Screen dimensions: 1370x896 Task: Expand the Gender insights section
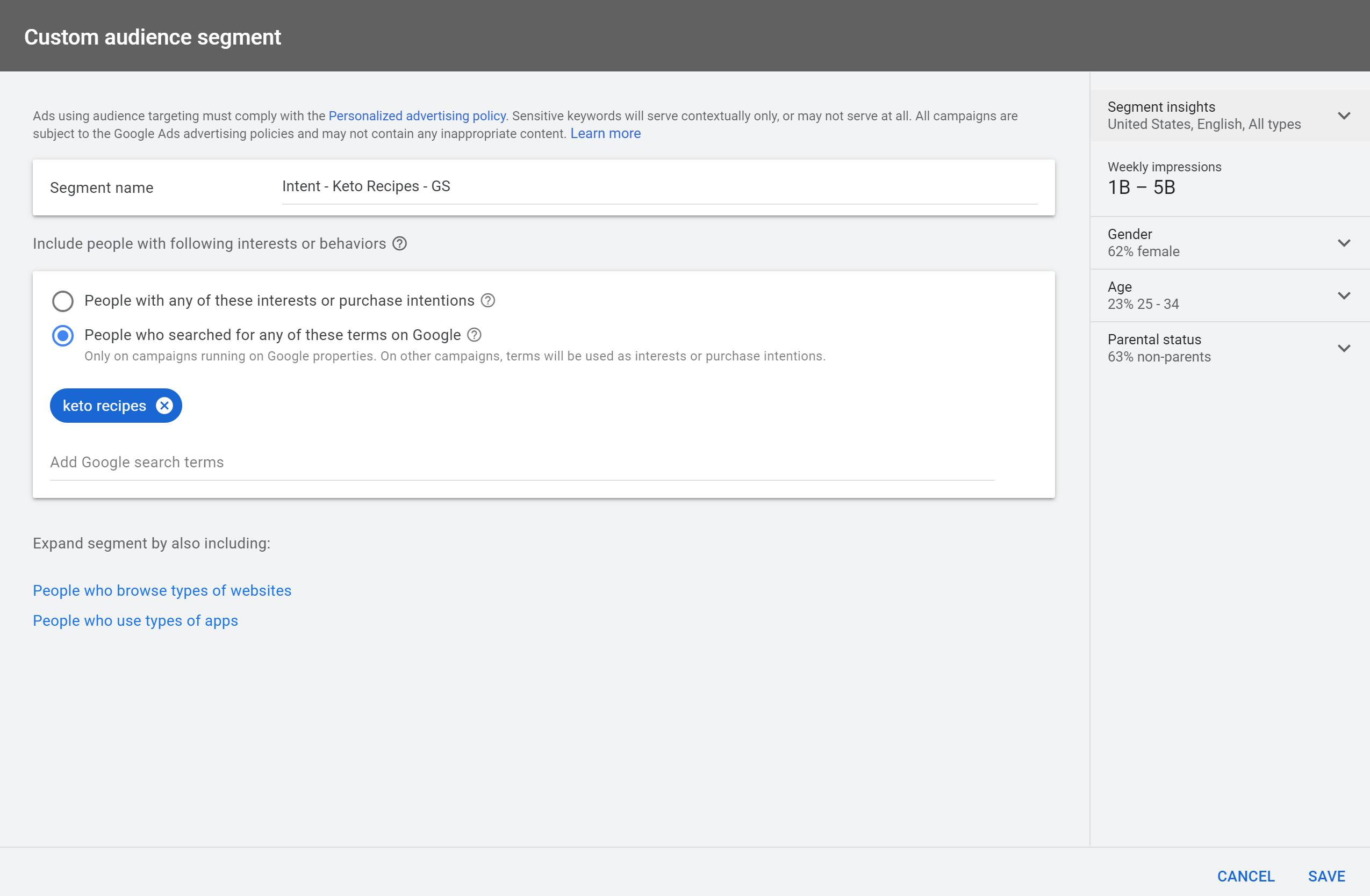click(1344, 243)
